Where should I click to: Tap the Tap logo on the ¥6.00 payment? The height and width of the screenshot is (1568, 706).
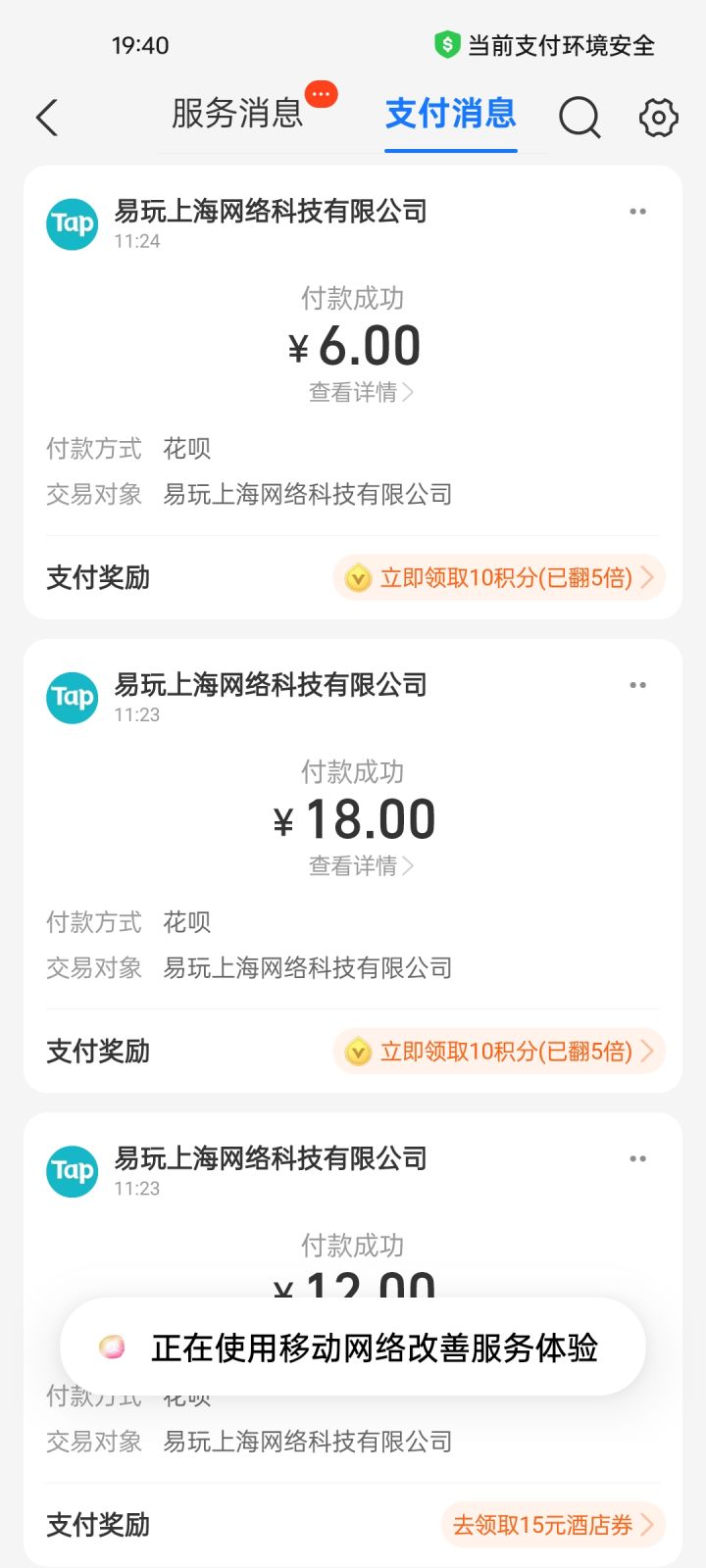click(x=73, y=223)
